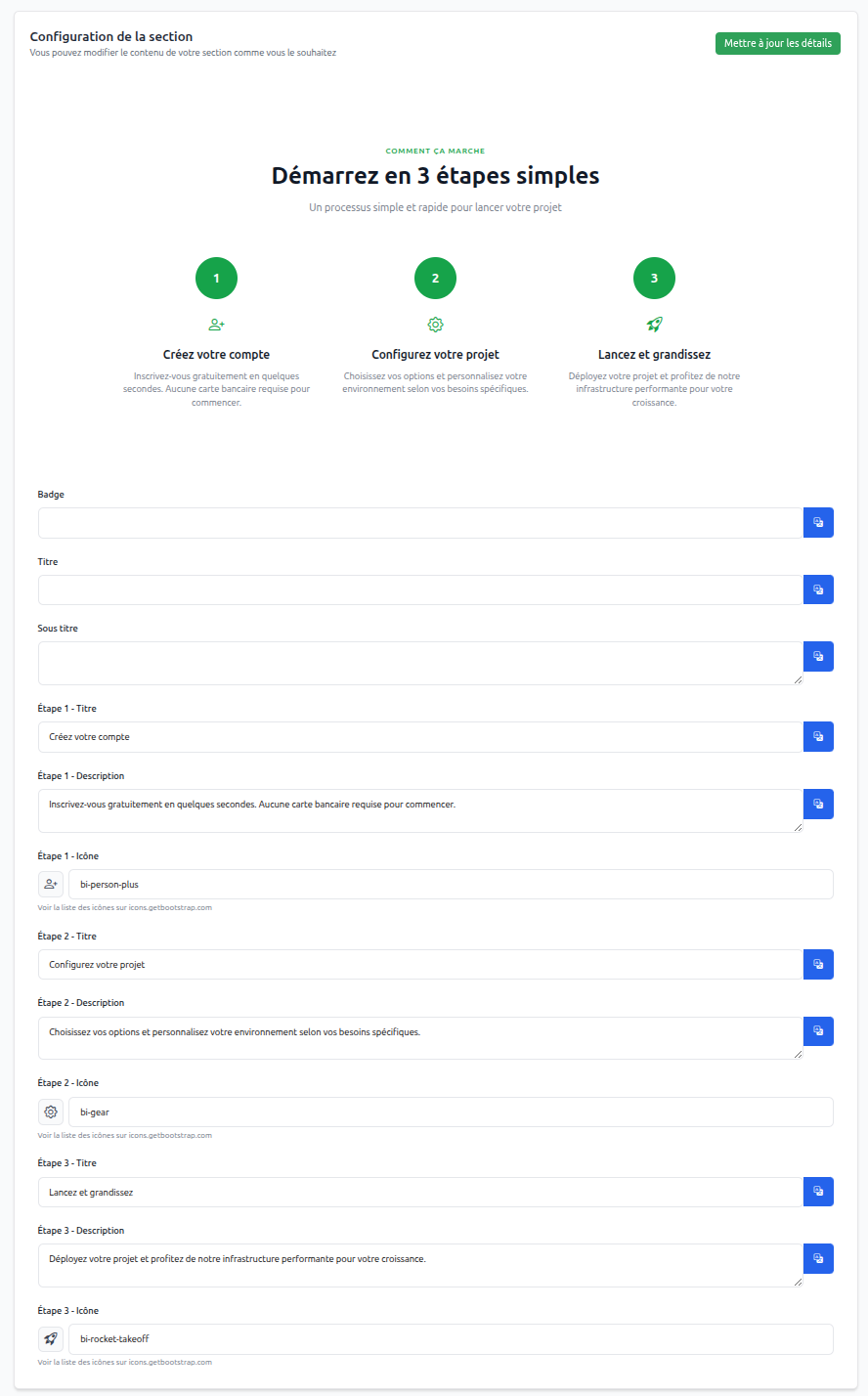Click the green "Mettre à jour les détails" button
868x1396 pixels.
(777, 43)
